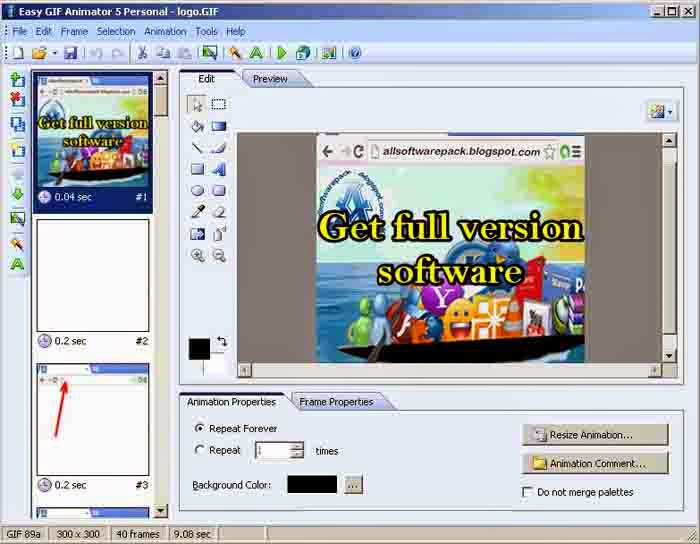Click the New animation toolbar icon

coord(18,53)
